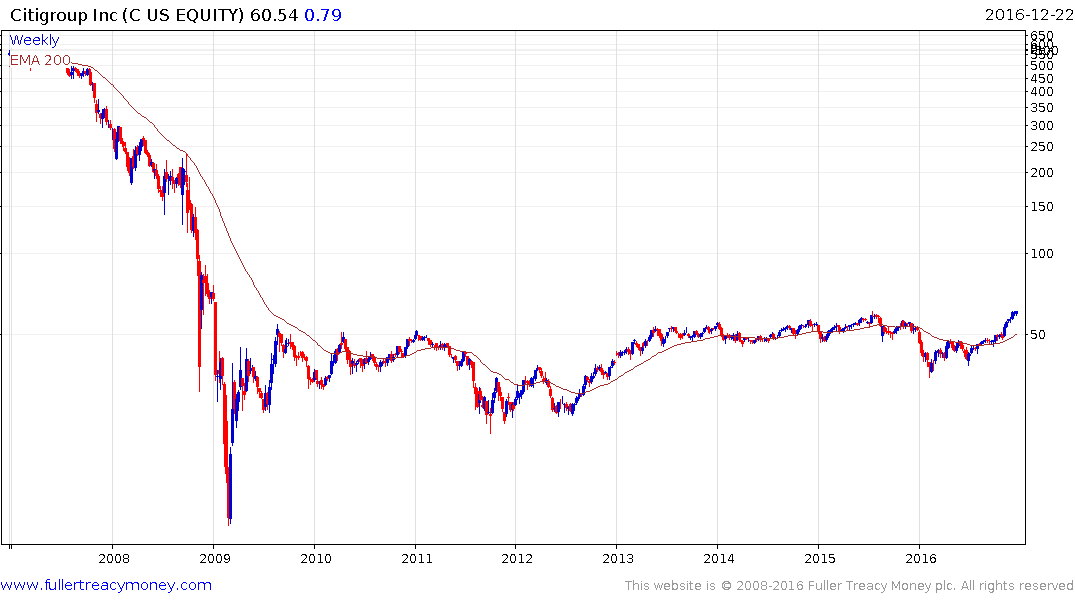The height and width of the screenshot is (600, 1075).
Task: Click the 2008 x-axis label
Action: [x=114, y=558]
